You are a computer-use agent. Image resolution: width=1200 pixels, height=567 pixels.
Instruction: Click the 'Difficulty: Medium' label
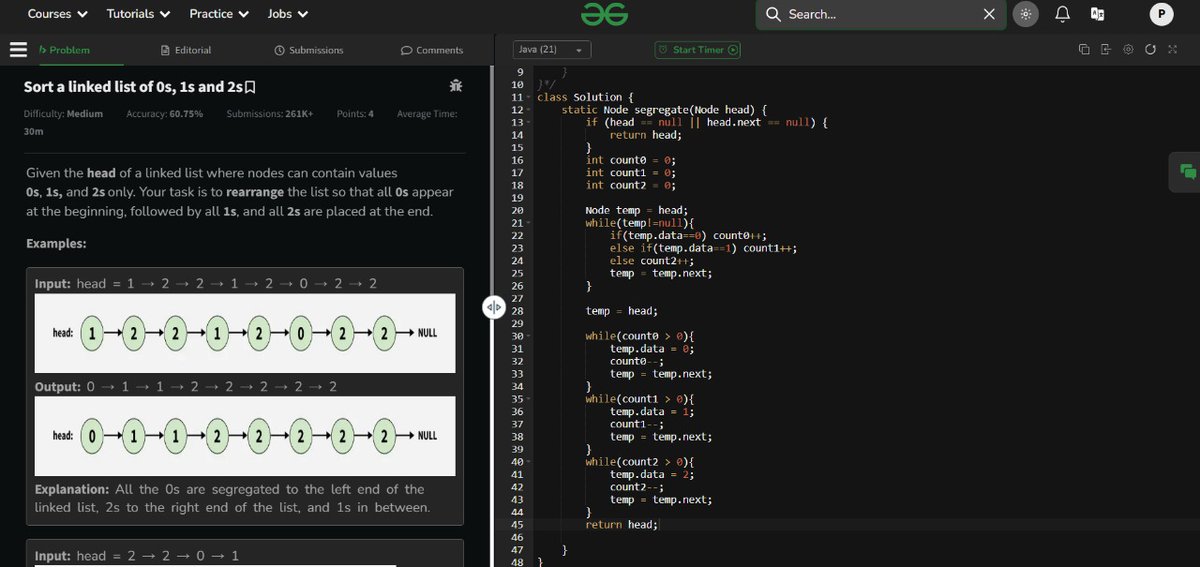click(63, 114)
